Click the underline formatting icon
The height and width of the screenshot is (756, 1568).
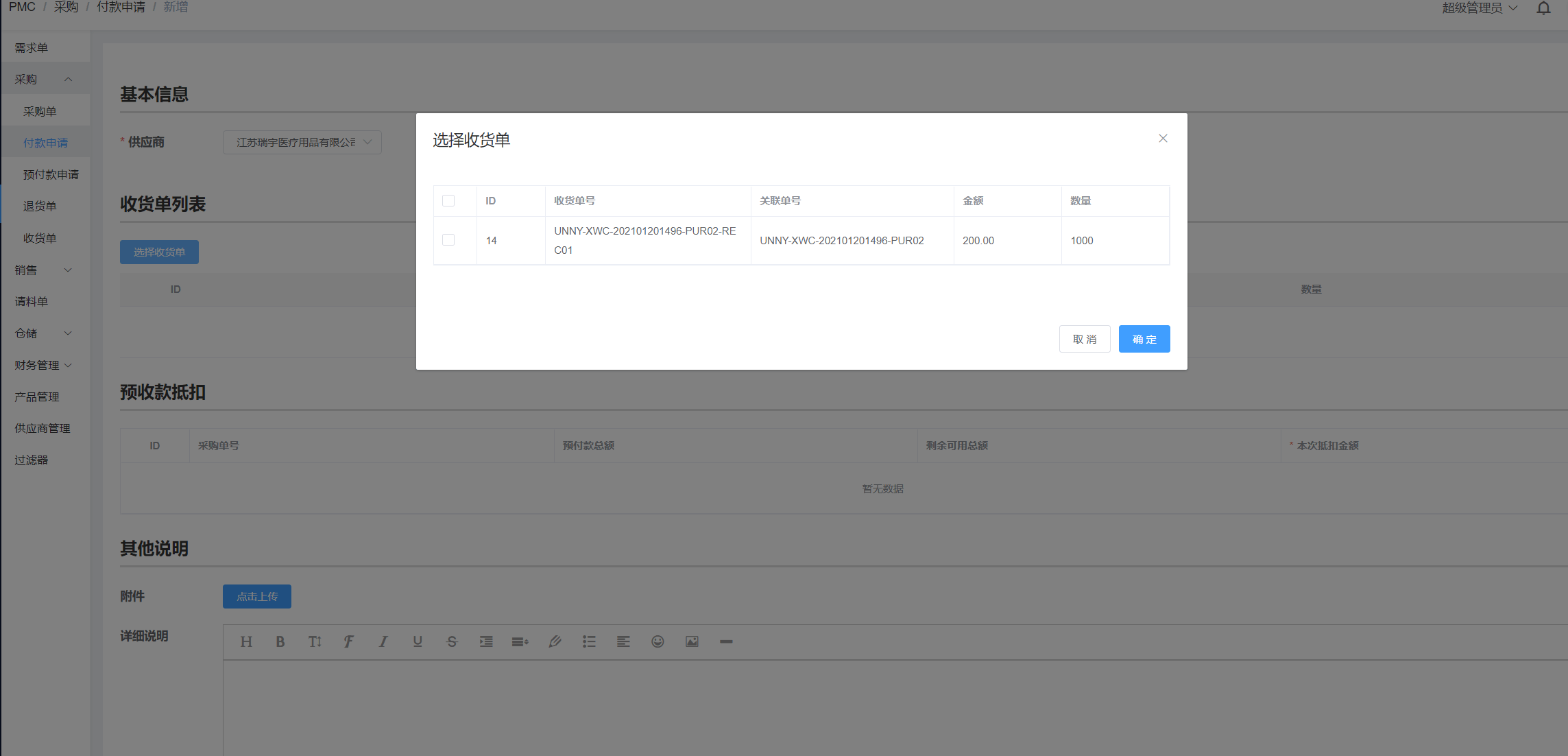(x=417, y=641)
